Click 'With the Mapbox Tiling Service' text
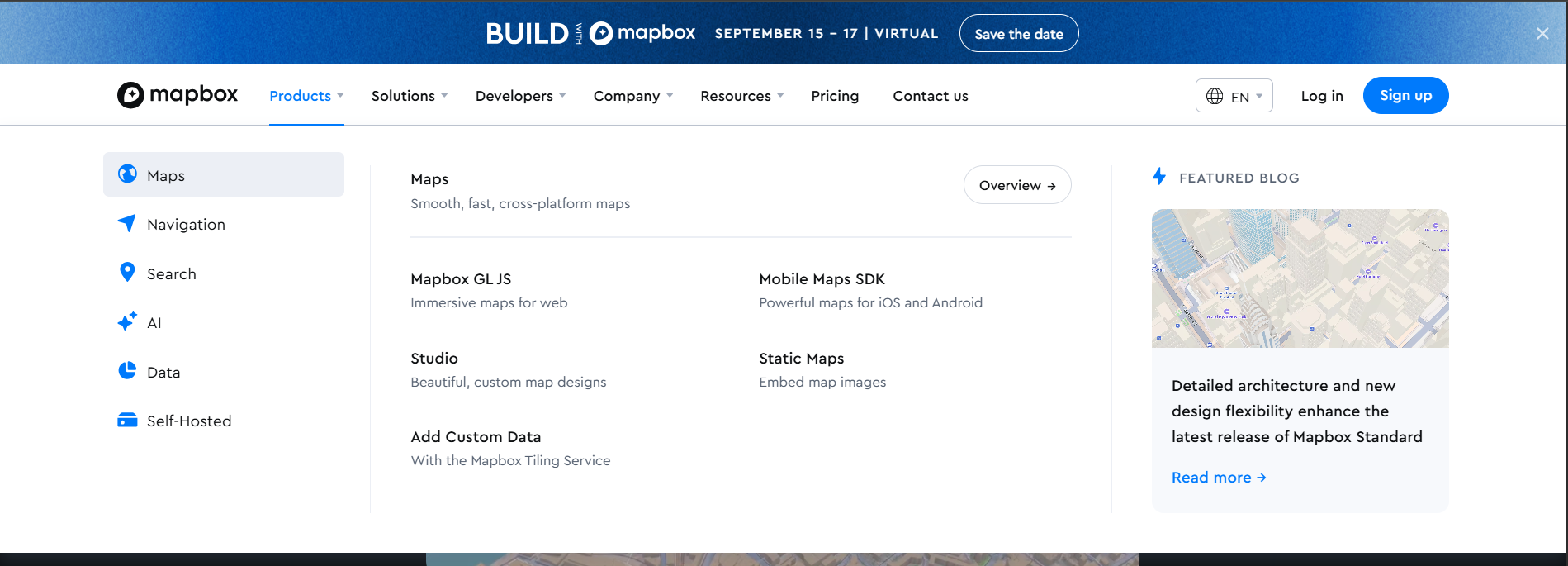 (x=510, y=461)
